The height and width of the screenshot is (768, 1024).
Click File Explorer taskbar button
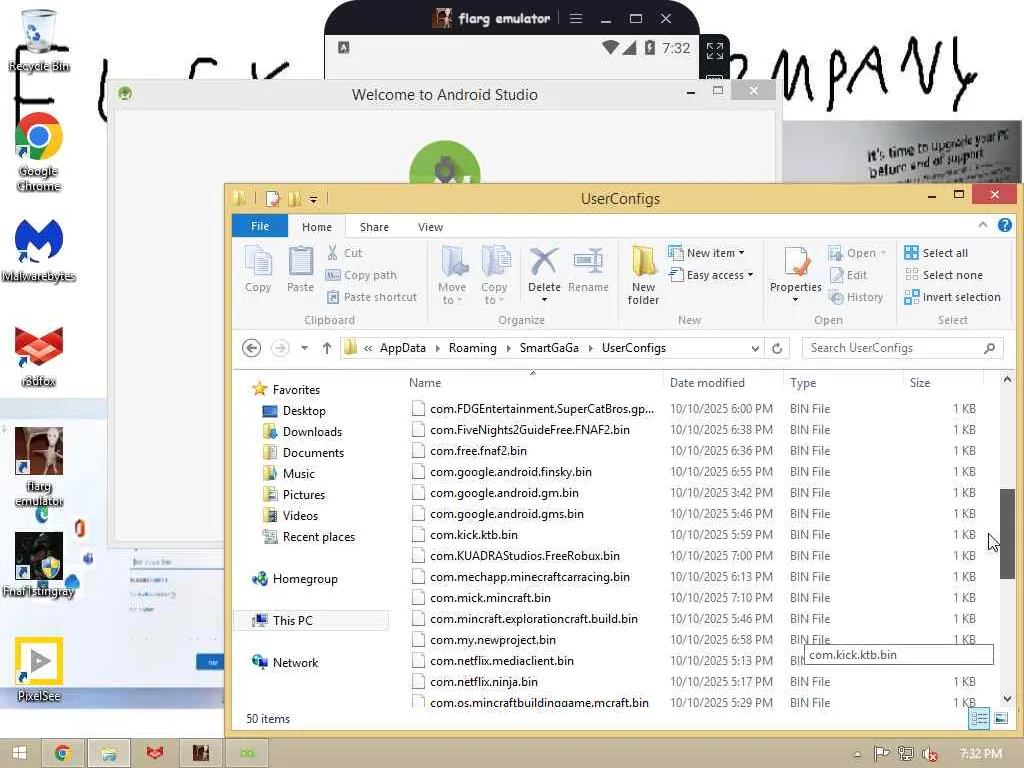click(x=109, y=753)
